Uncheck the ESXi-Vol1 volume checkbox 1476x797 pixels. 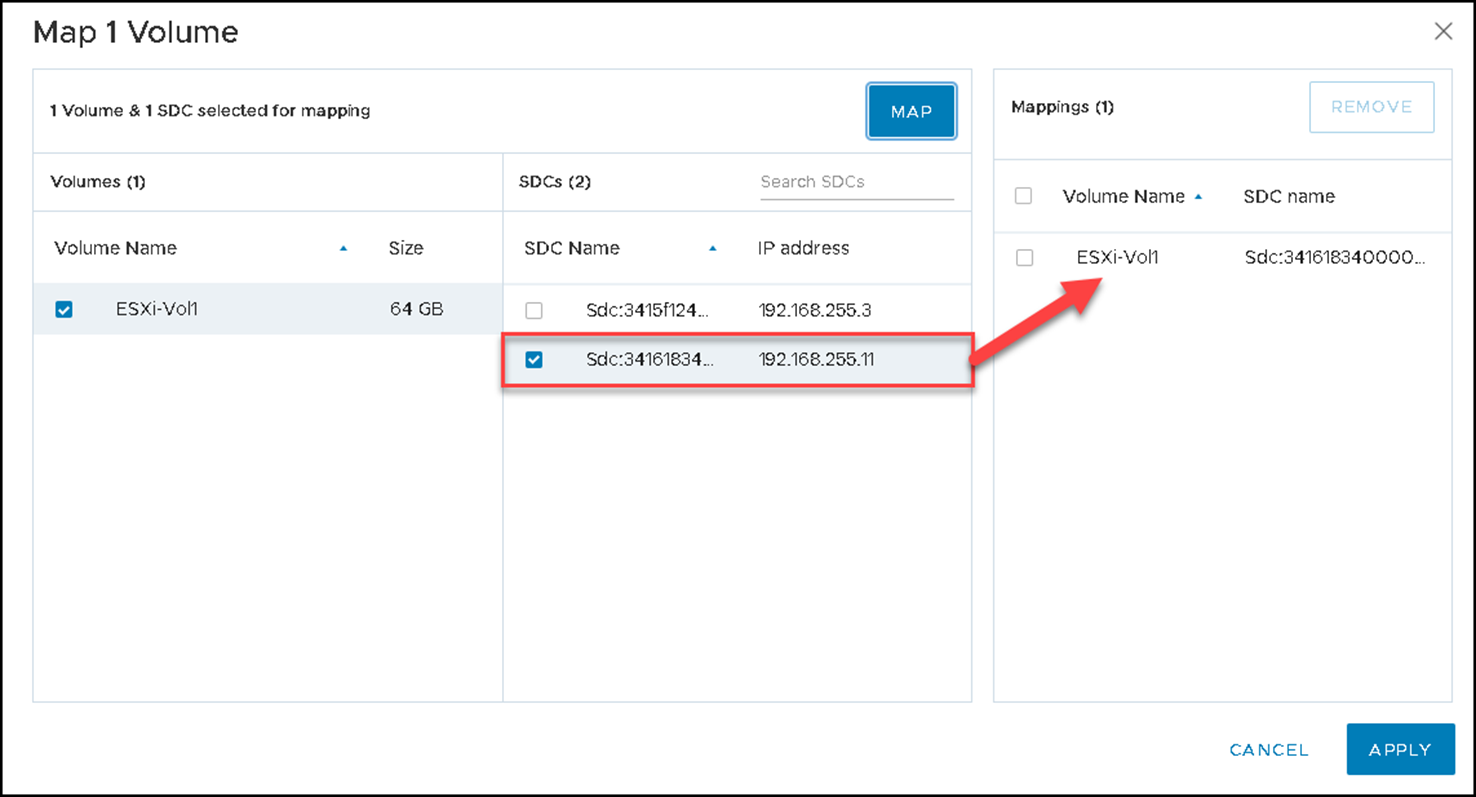(x=64, y=310)
